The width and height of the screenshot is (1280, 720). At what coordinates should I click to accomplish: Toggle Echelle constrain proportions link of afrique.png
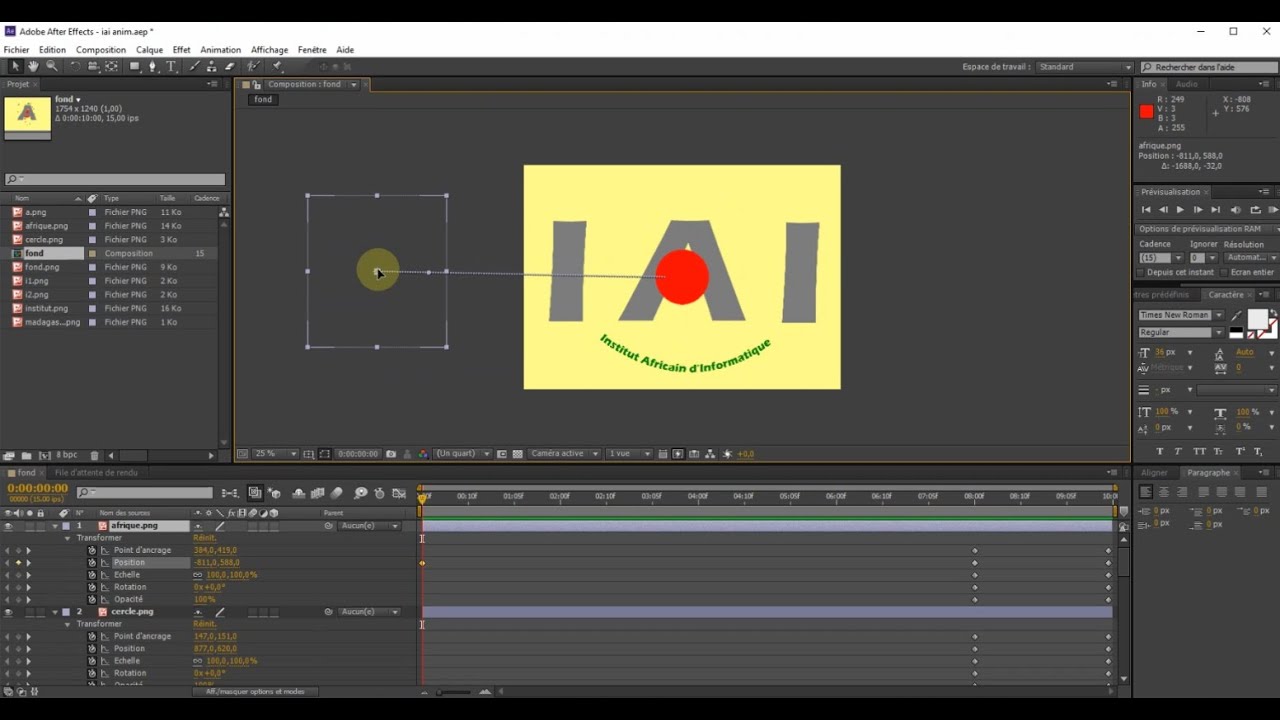click(x=198, y=575)
